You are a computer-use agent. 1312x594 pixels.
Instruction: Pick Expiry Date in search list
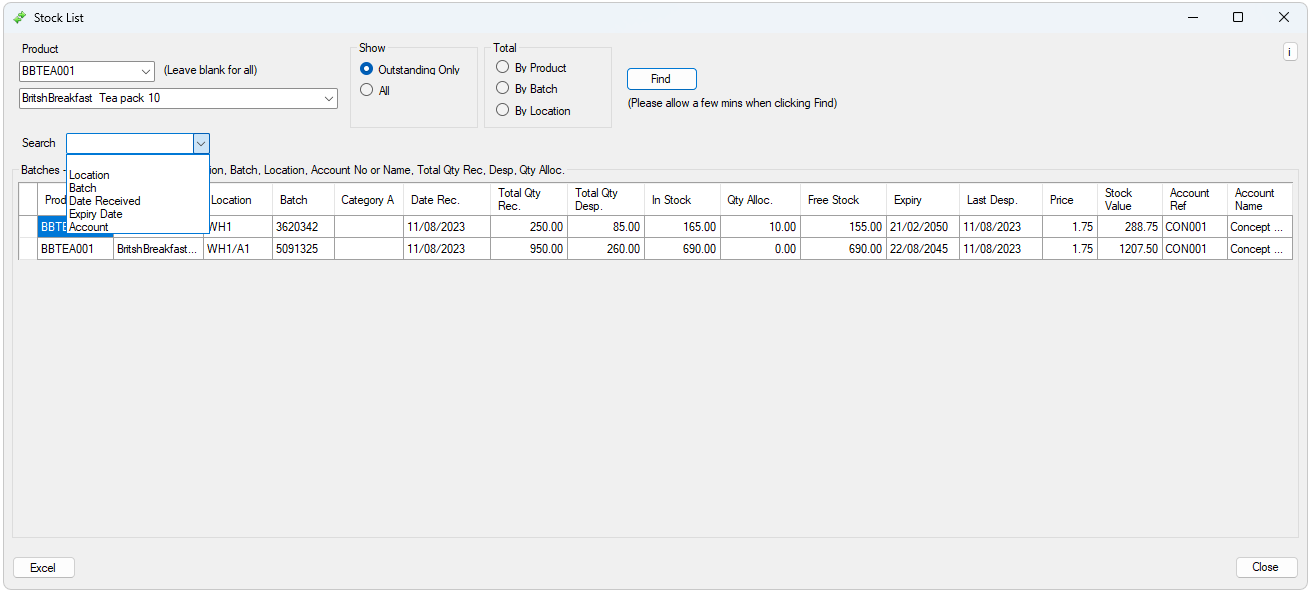(96, 214)
